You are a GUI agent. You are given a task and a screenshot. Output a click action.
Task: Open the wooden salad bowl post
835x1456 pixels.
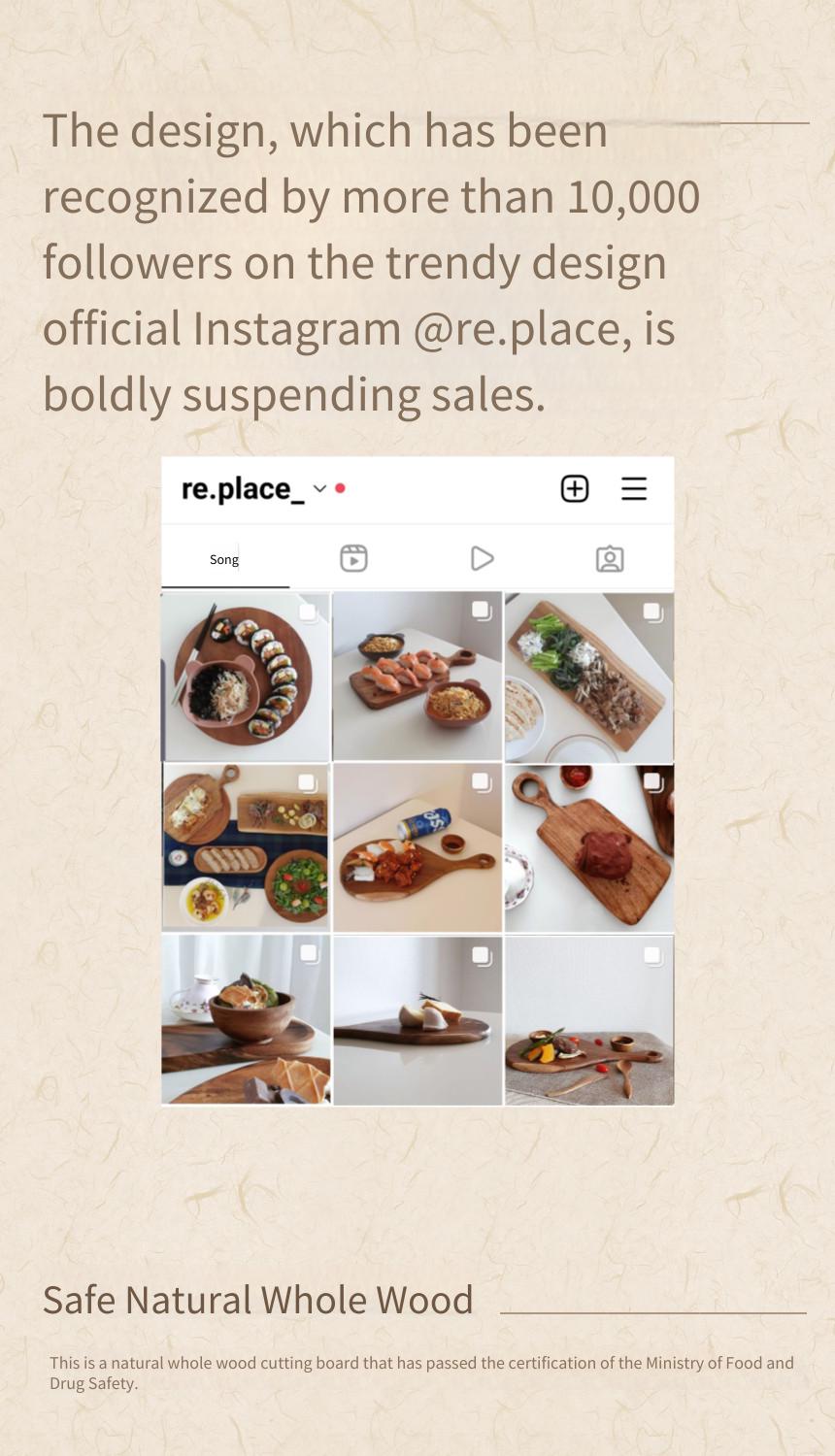point(247,1019)
